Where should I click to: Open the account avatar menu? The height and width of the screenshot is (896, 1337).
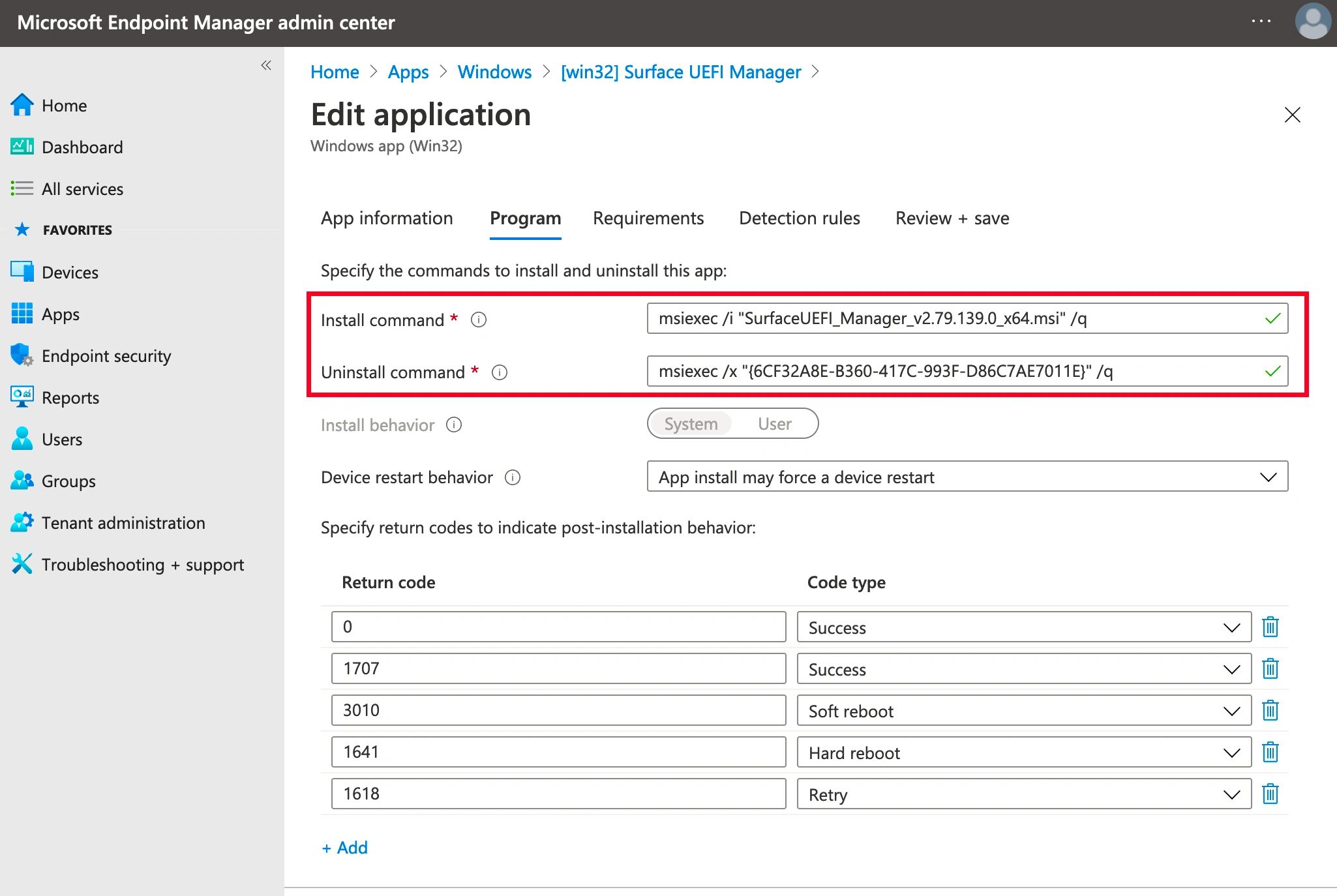click(x=1312, y=22)
